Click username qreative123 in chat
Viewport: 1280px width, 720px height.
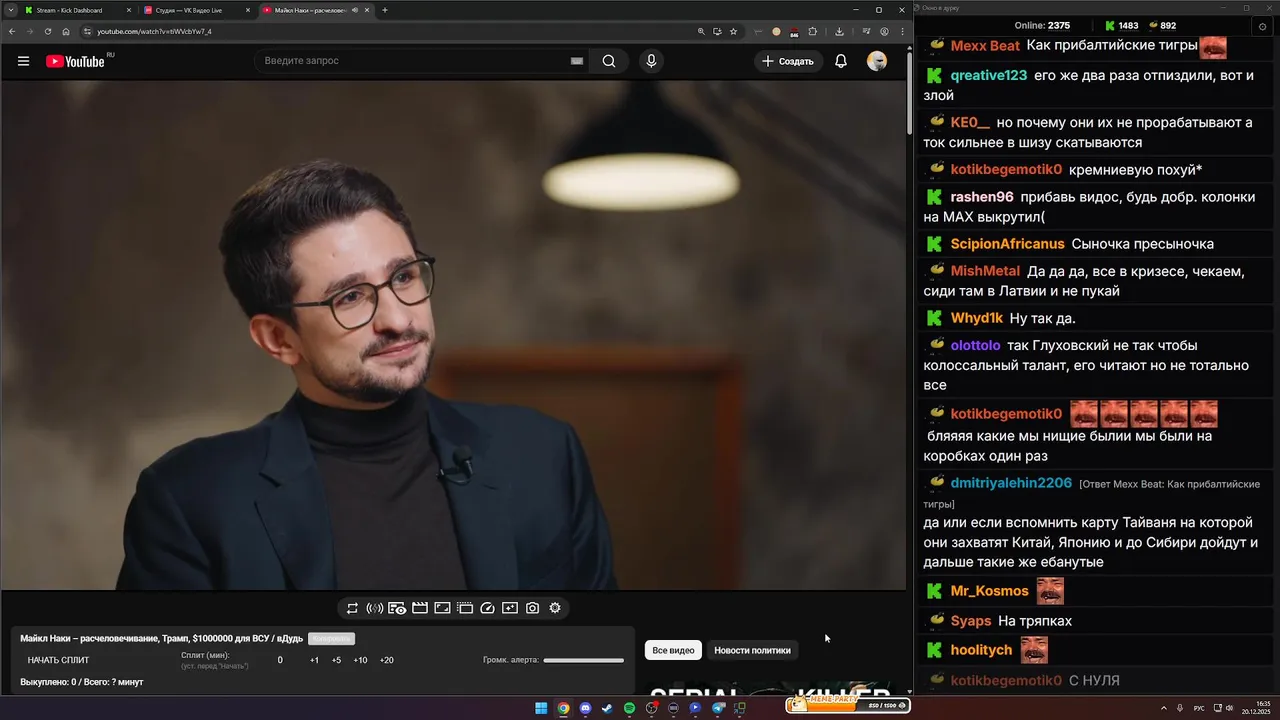click(x=988, y=75)
